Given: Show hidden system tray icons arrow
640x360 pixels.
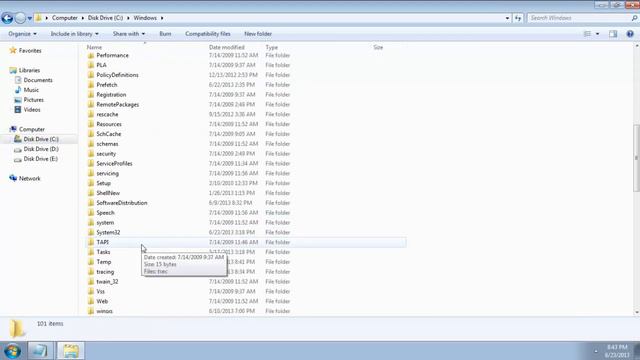Looking at the screenshot, I should pyautogui.click(x=596, y=351).
